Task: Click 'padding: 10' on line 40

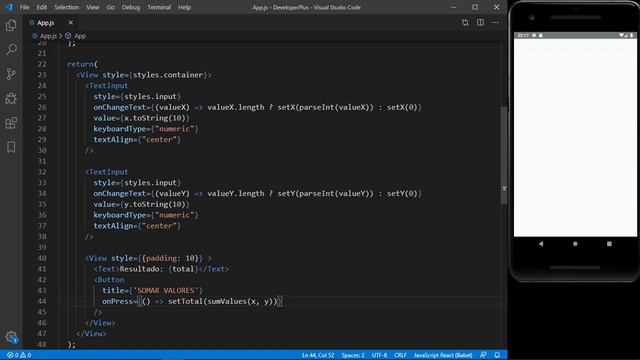Action: tap(171, 258)
